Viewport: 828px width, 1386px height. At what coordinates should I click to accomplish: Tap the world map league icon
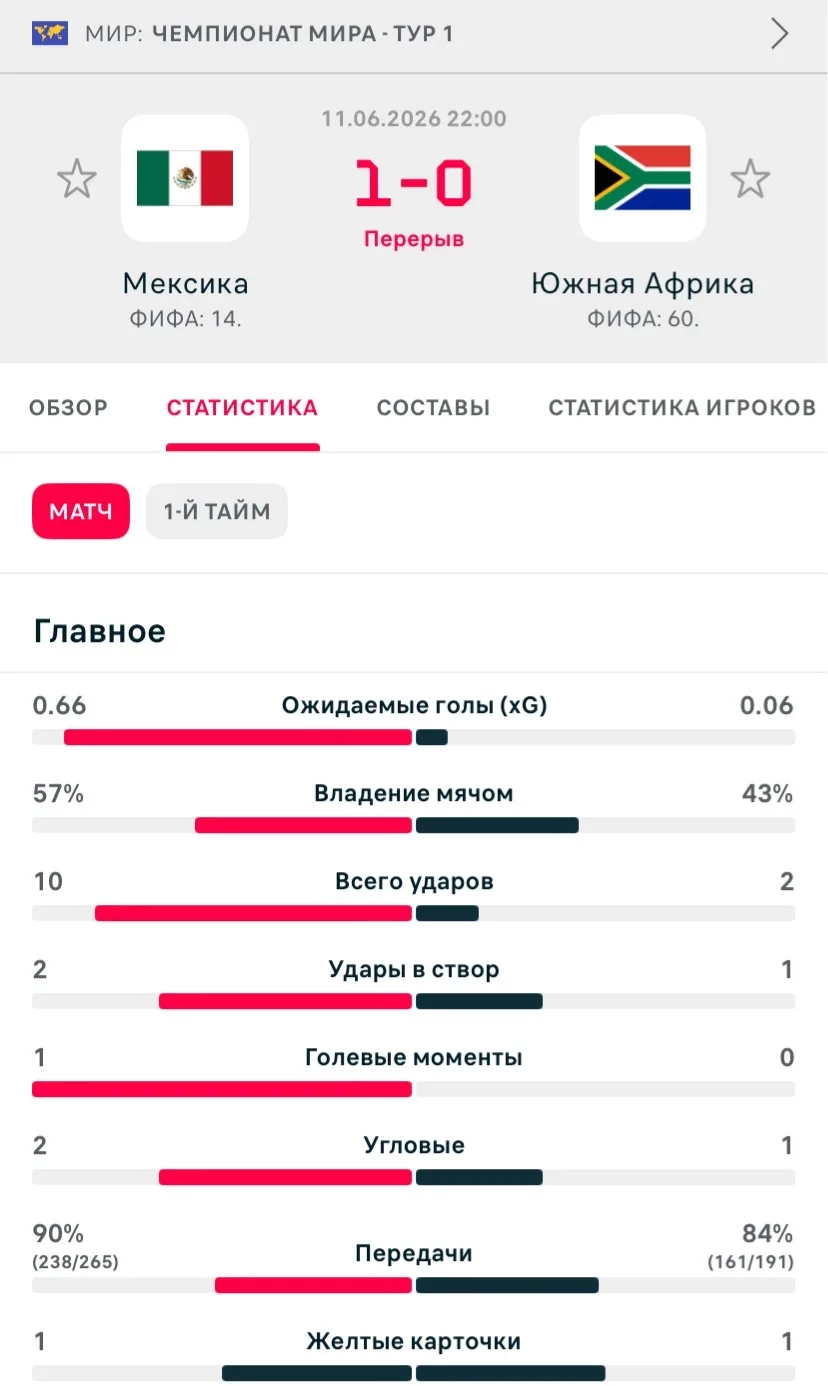click(x=49, y=34)
